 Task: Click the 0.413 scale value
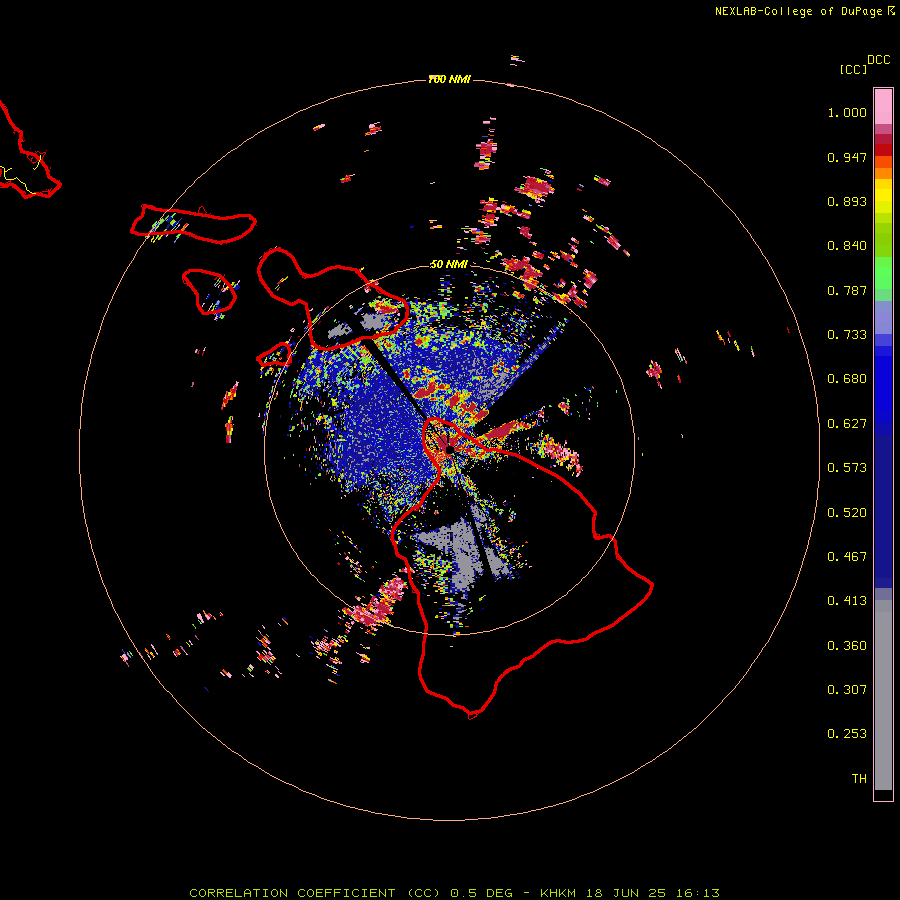click(x=847, y=601)
